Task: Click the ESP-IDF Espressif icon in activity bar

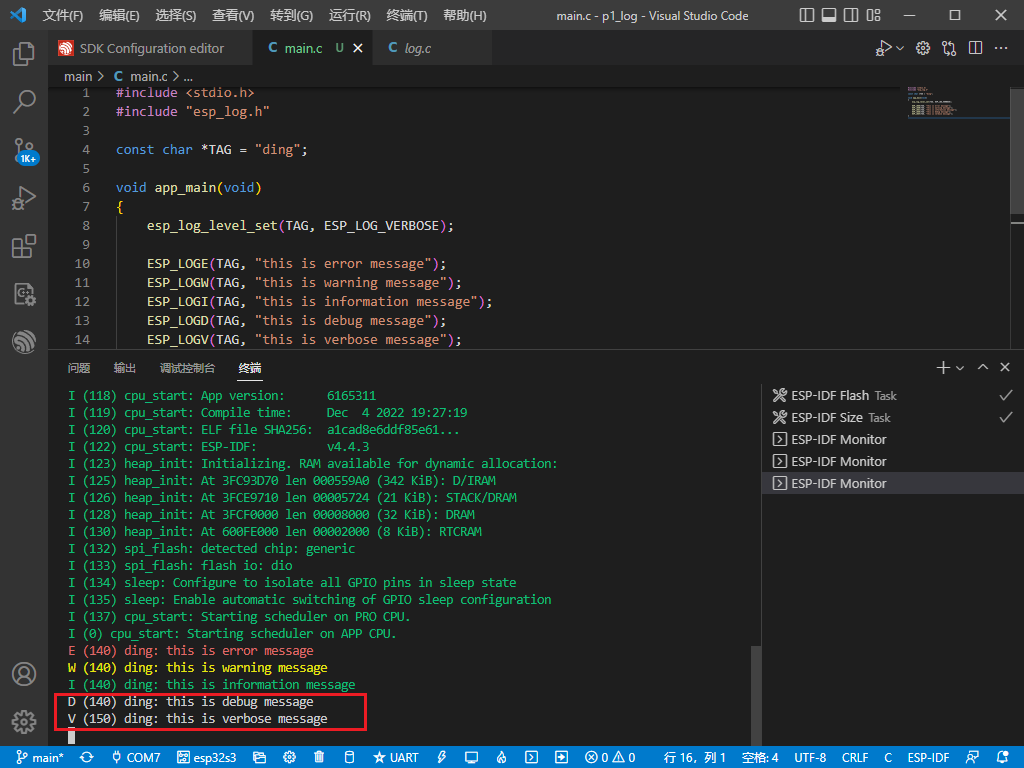Action: [x=24, y=342]
